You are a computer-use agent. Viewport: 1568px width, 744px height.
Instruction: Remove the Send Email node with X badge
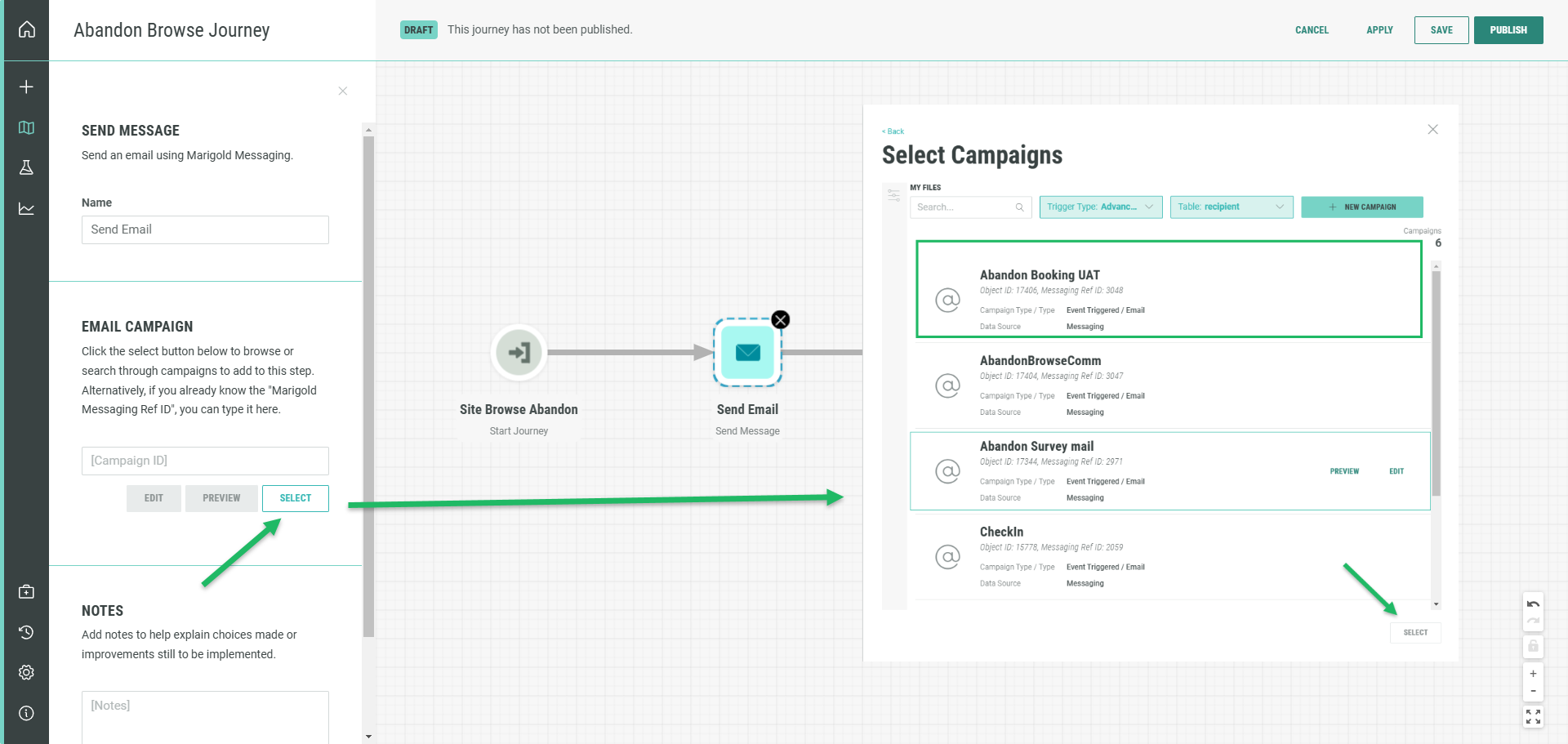coord(781,319)
